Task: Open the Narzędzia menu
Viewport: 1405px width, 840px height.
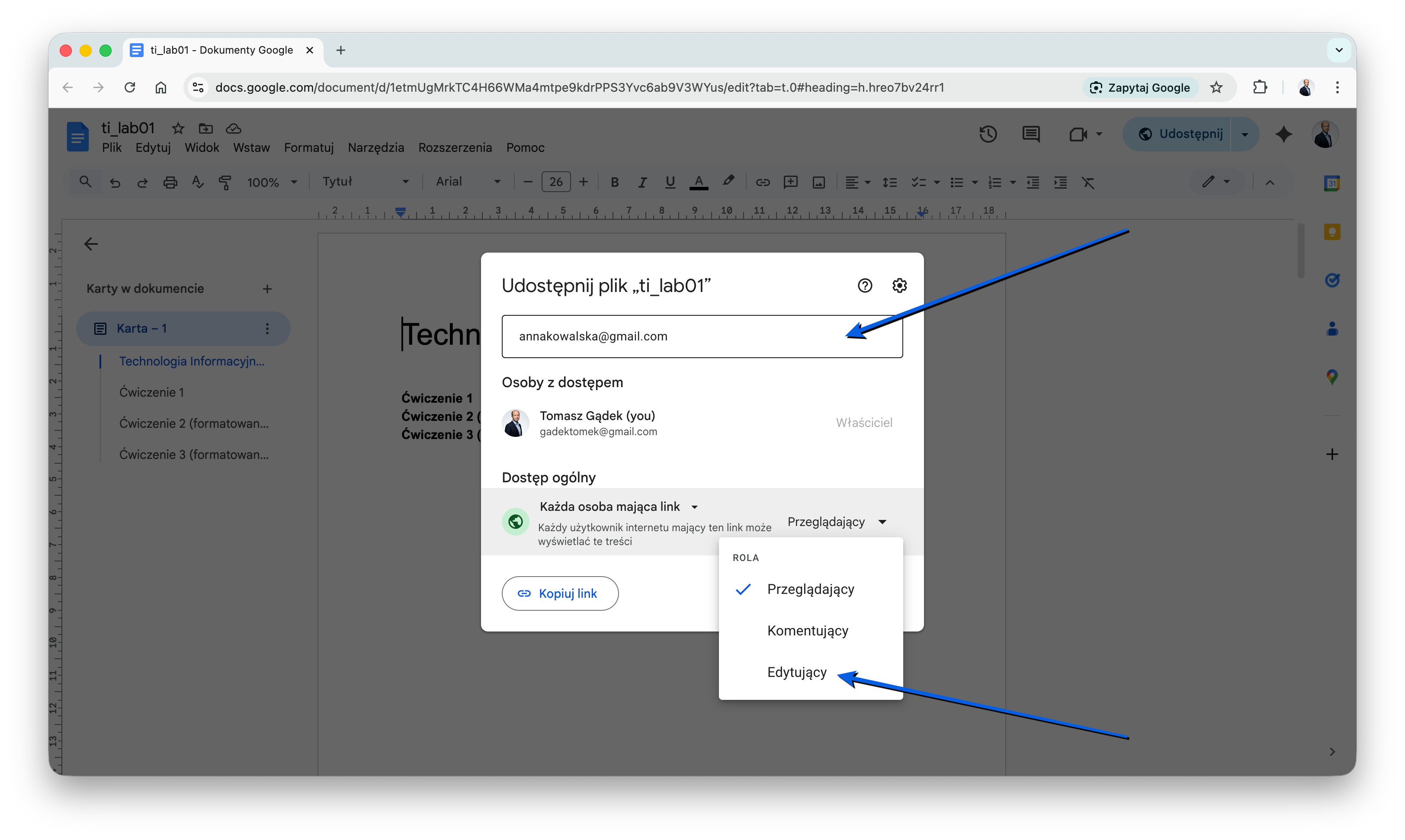Action: 375,148
